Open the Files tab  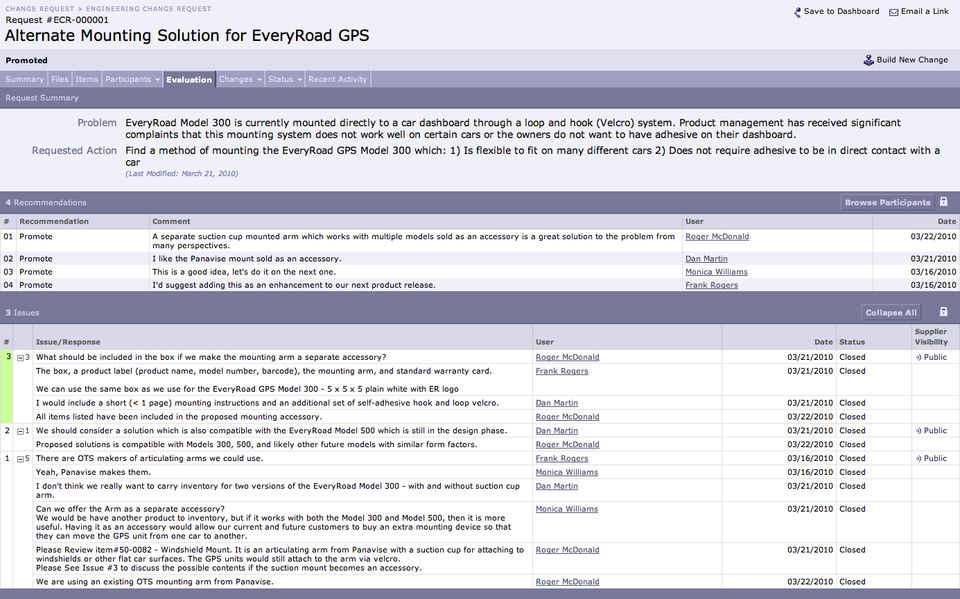60,79
